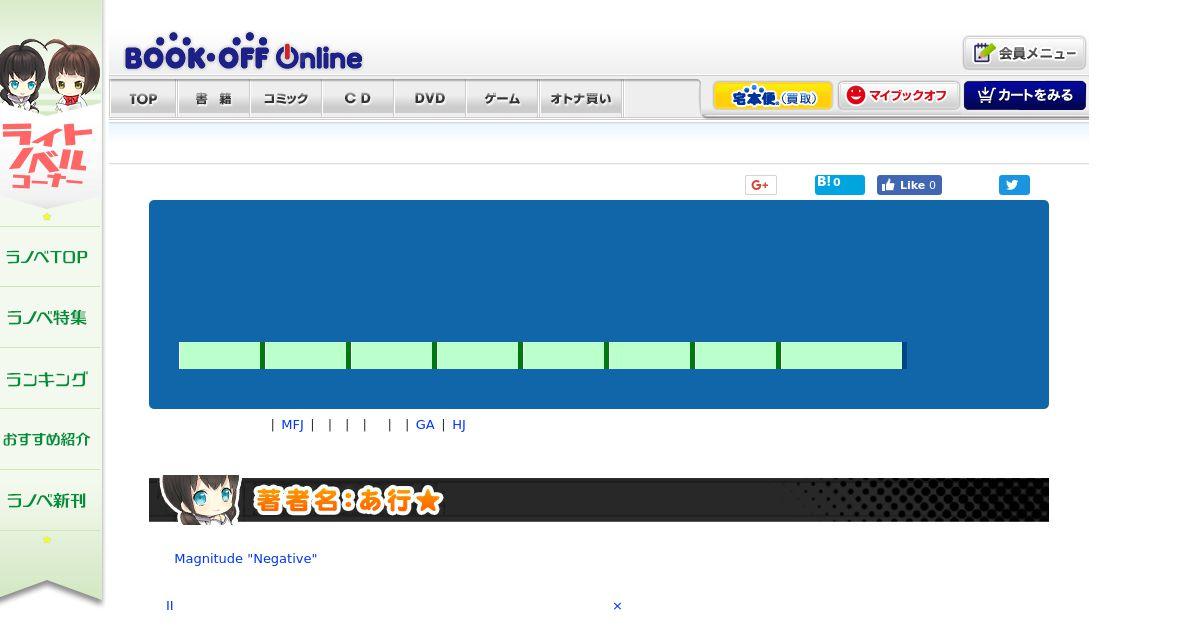Image resolution: width=1200 pixels, height=630 pixels.
Task: Click the × link
Action: coord(617,606)
